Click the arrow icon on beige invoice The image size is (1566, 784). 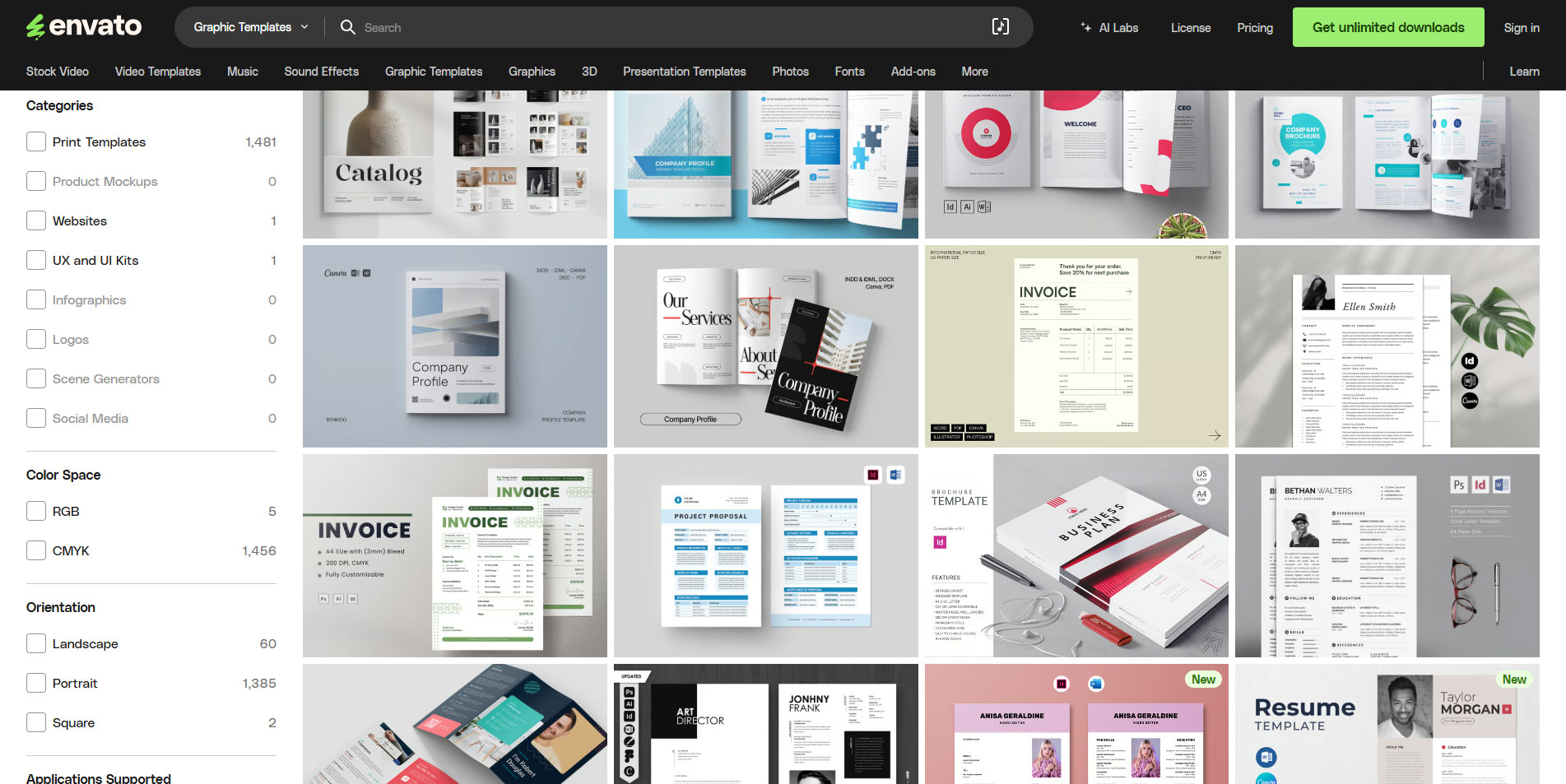pos(1215,435)
